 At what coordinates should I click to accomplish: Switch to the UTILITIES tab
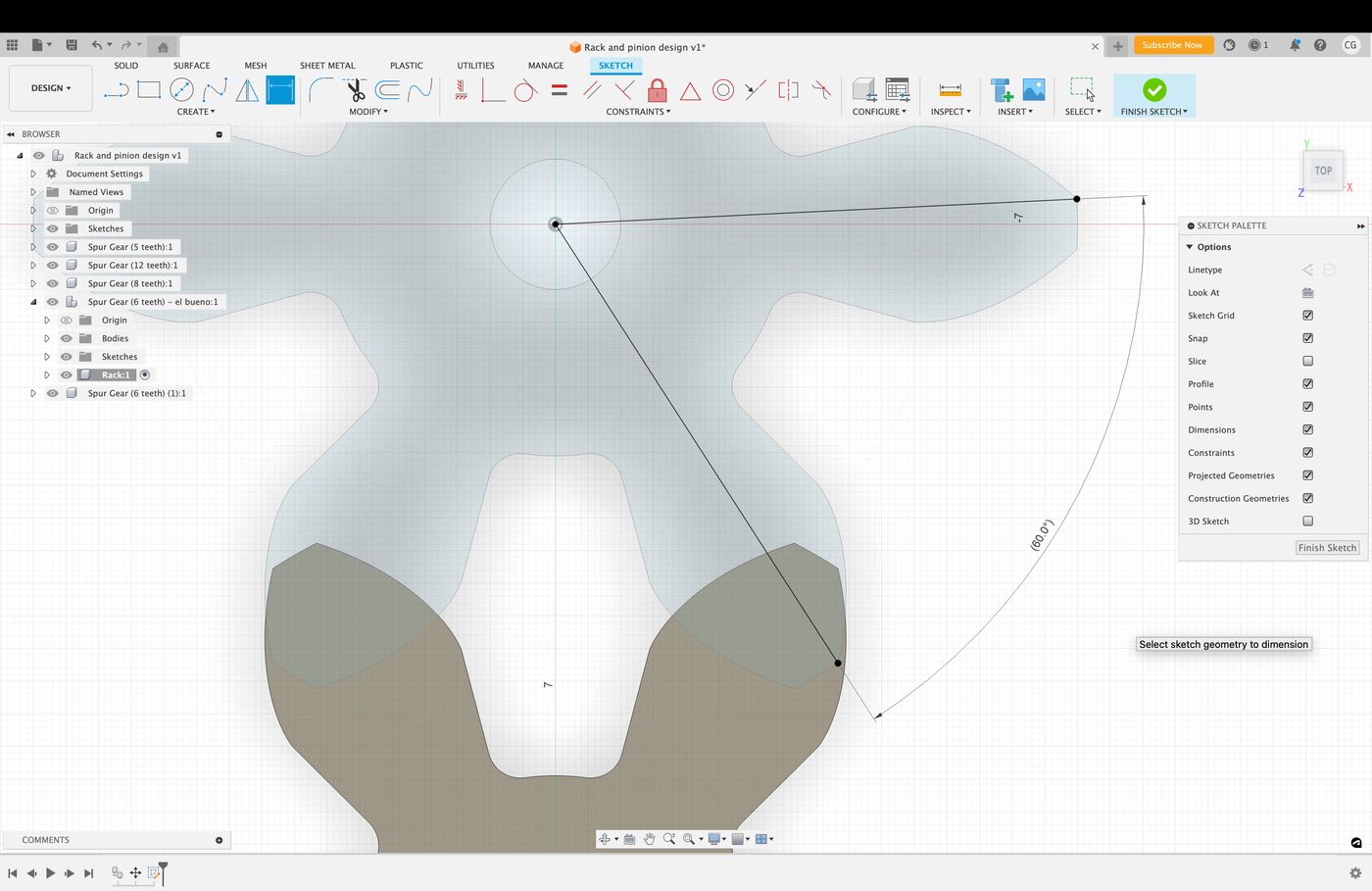coord(475,66)
